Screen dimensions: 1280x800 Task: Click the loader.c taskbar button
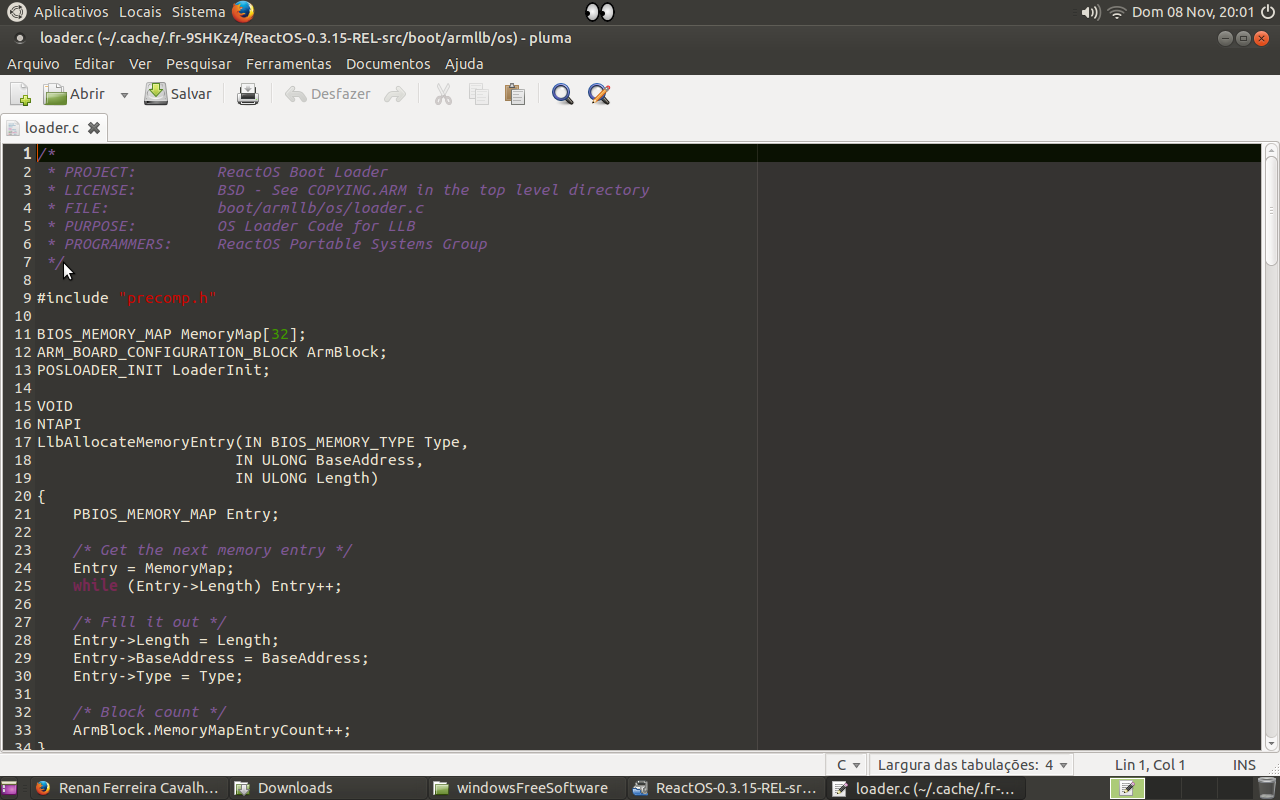click(x=925, y=788)
